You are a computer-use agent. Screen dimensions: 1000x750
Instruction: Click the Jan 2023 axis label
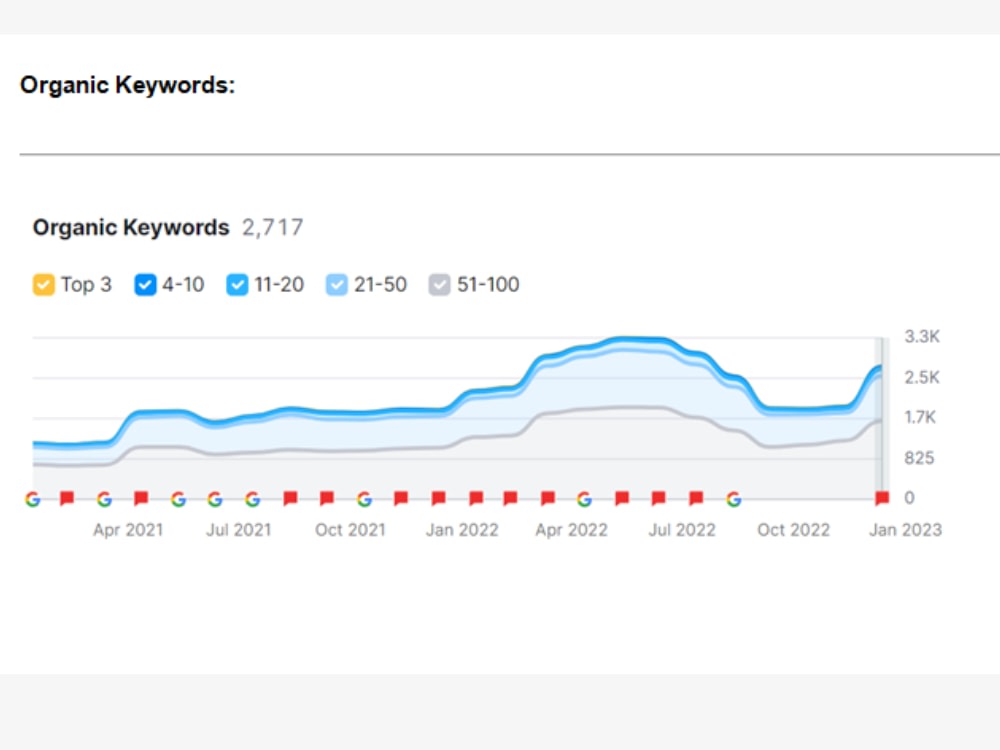(906, 530)
